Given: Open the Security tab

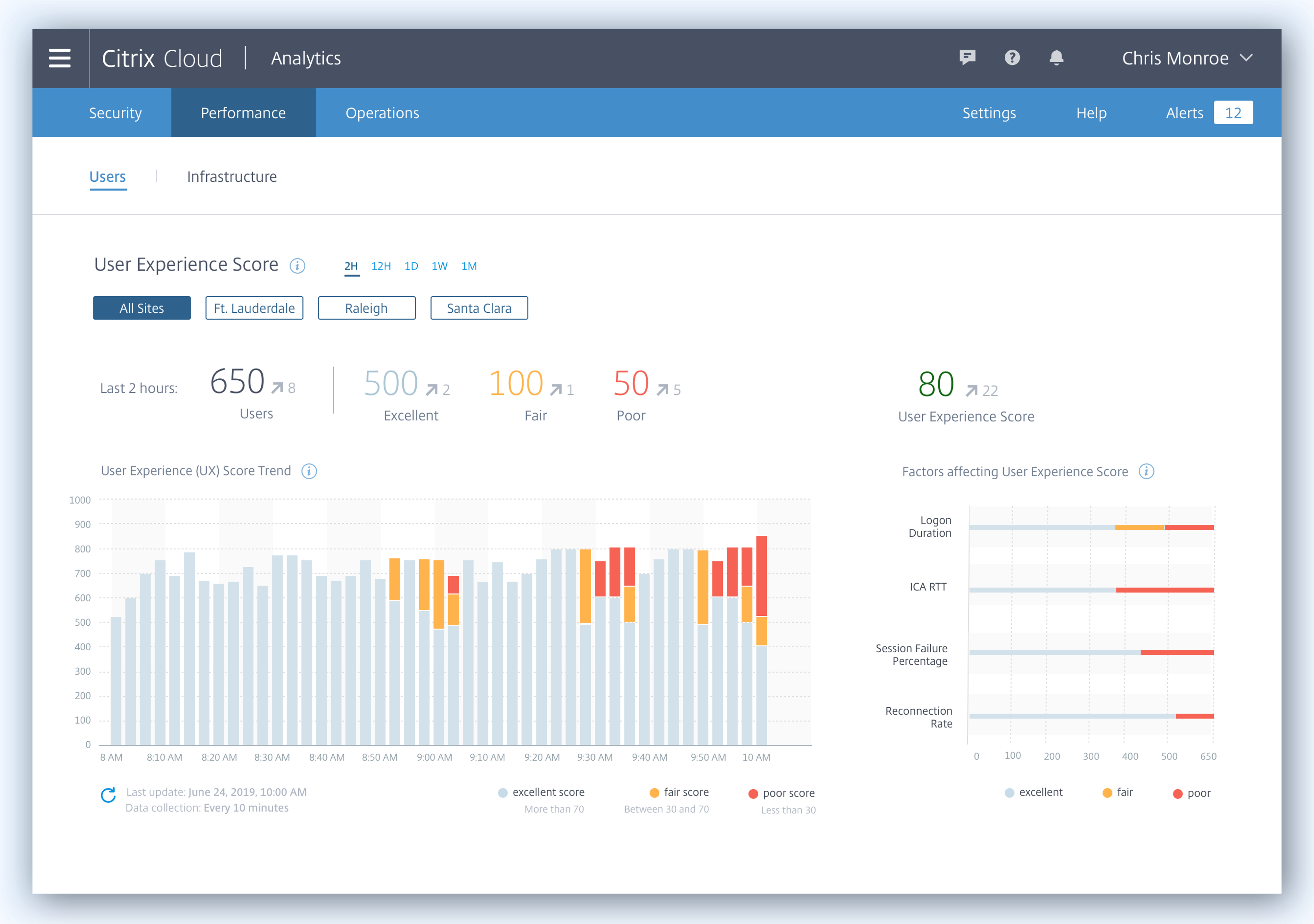Looking at the screenshot, I should pyautogui.click(x=115, y=113).
